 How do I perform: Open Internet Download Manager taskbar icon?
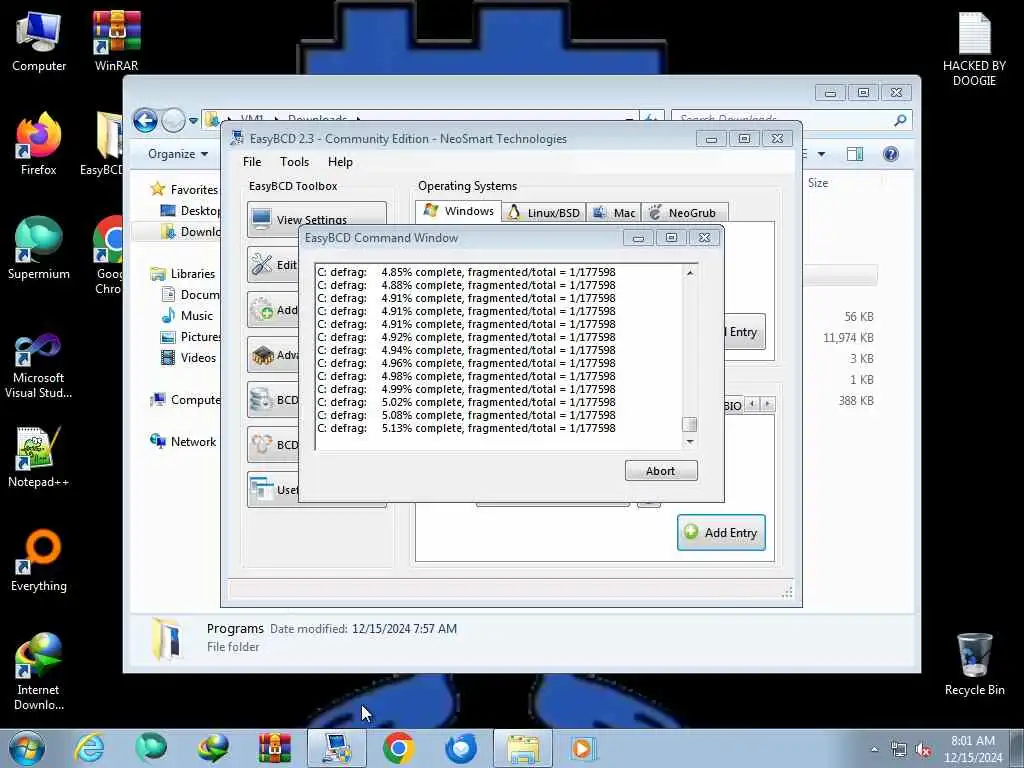pyautogui.click(x=213, y=748)
